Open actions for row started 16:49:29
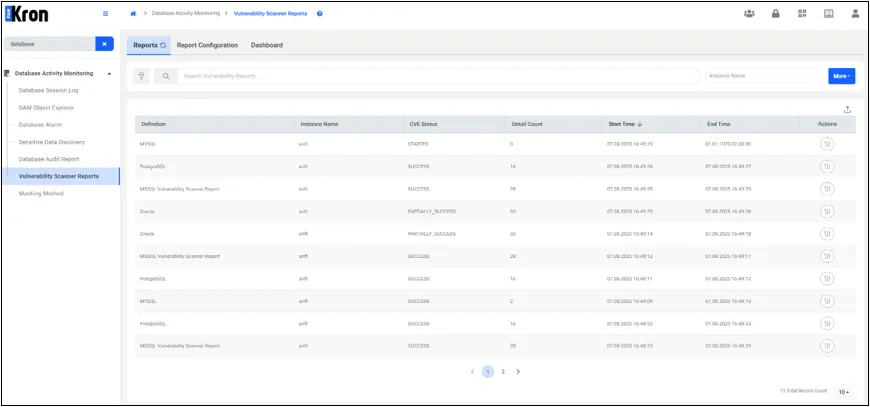Image resolution: width=870 pixels, height=407 pixels. 827,144
